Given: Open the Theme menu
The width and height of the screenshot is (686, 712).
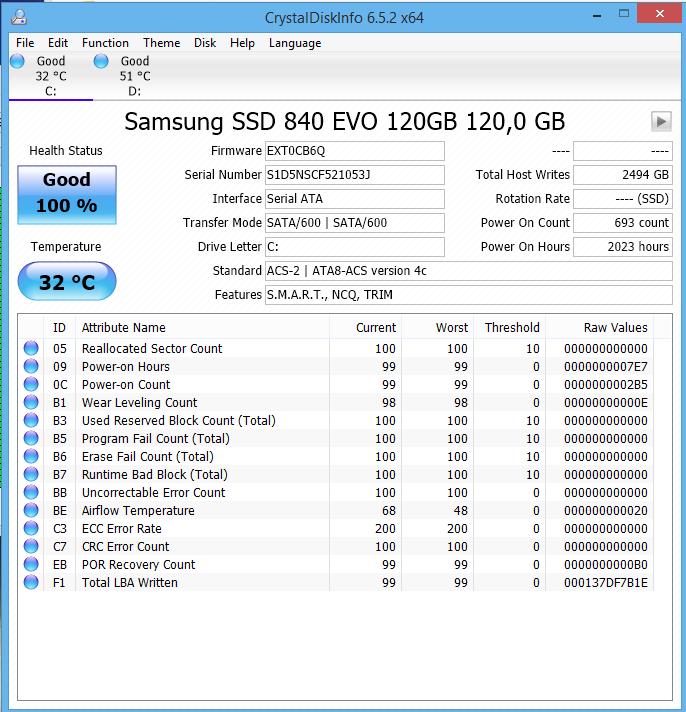Looking at the screenshot, I should point(161,43).
